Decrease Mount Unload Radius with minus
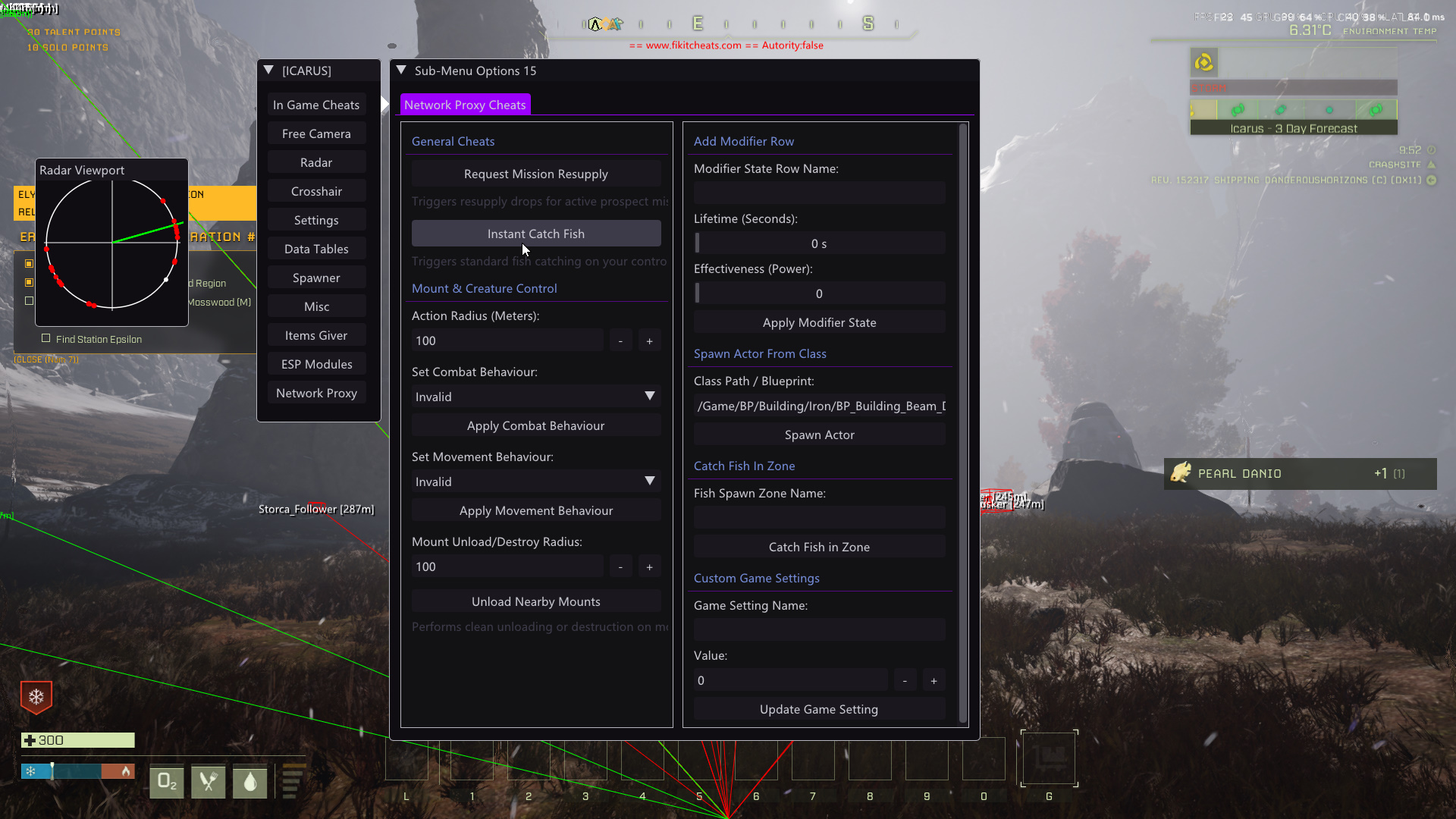This screenshot has width=1456, height=819. [x=620, y=566]
